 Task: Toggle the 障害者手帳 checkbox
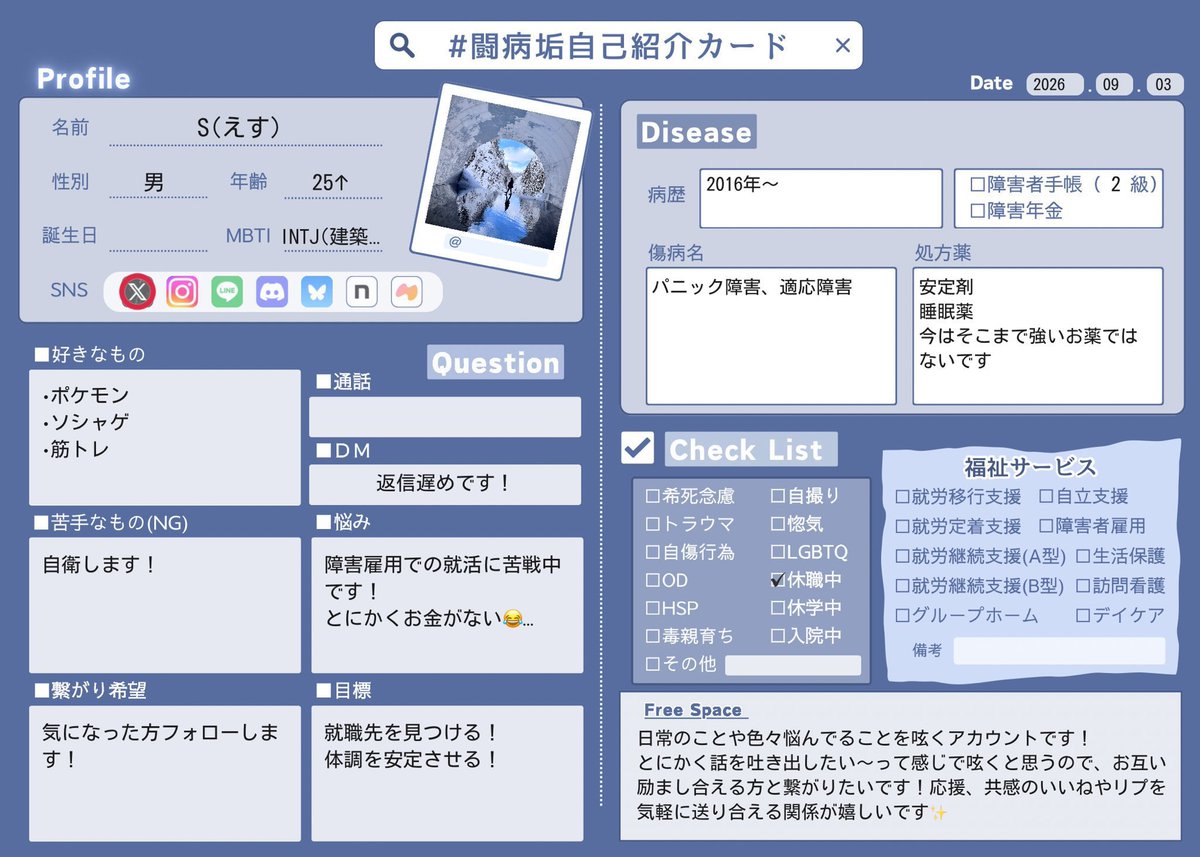pyautogui.click(x=977, y=185)
